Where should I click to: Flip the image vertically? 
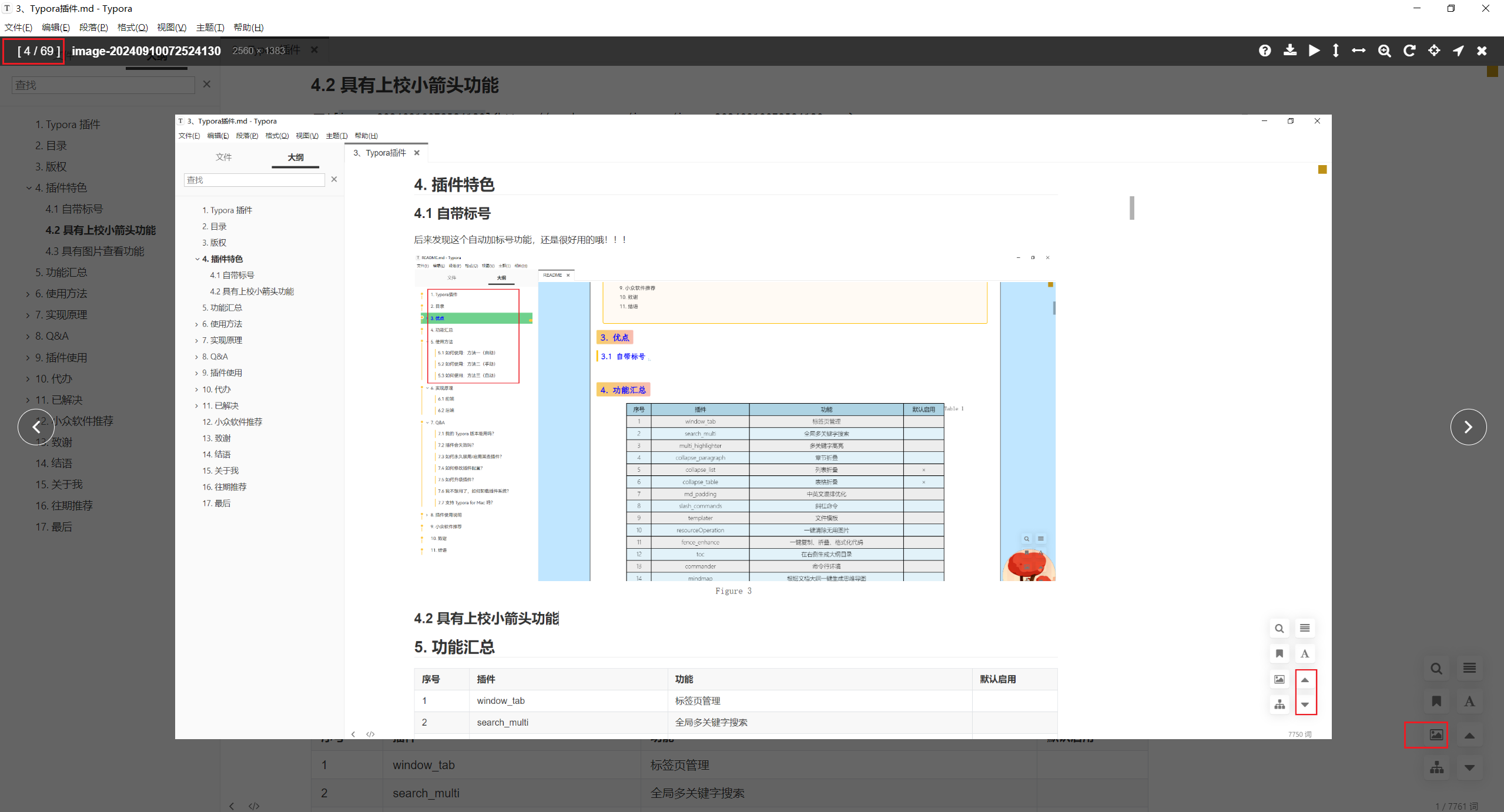point(1335,51)
